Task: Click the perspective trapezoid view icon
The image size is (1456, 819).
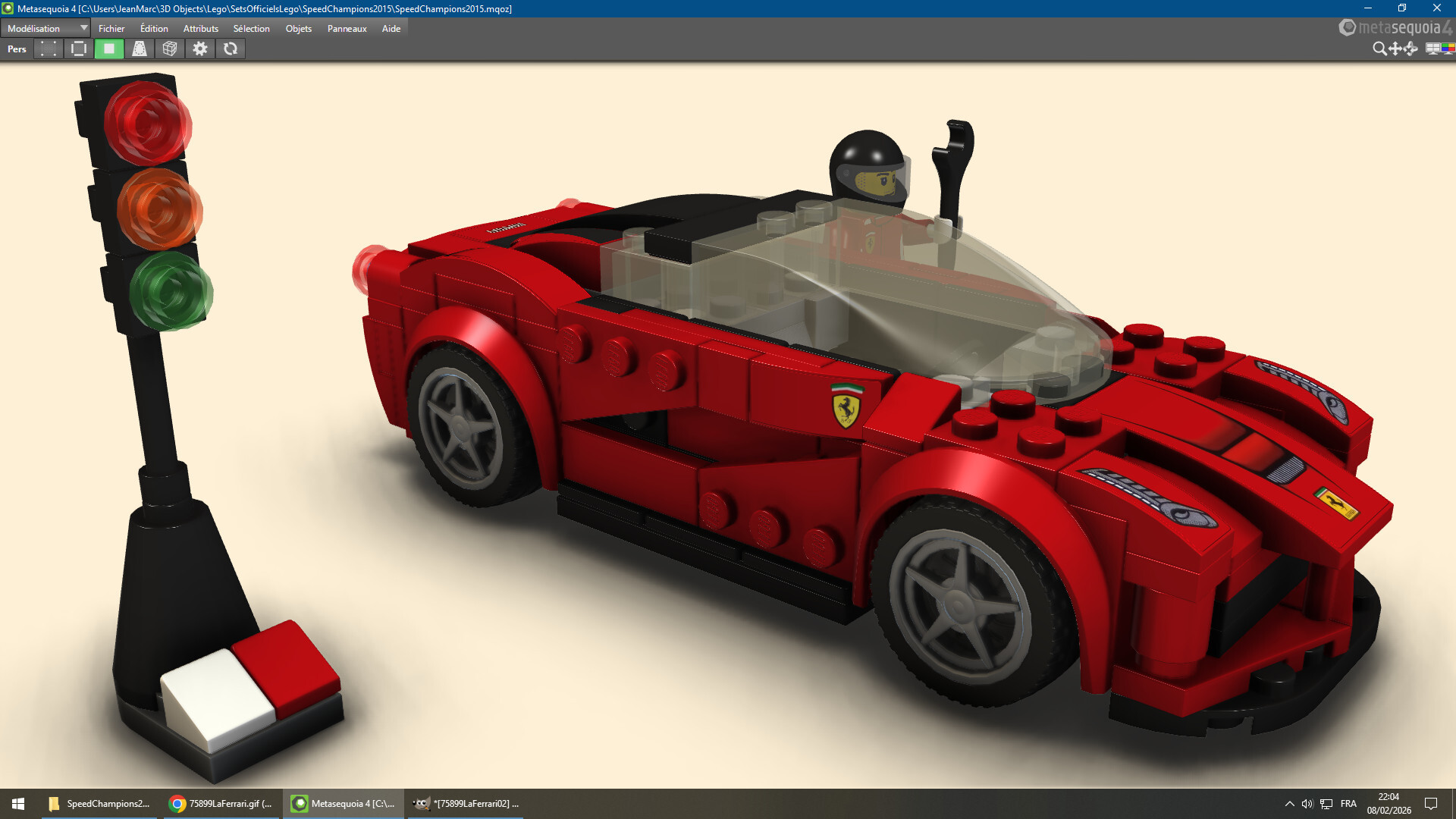Action: [x=140, y=49]
